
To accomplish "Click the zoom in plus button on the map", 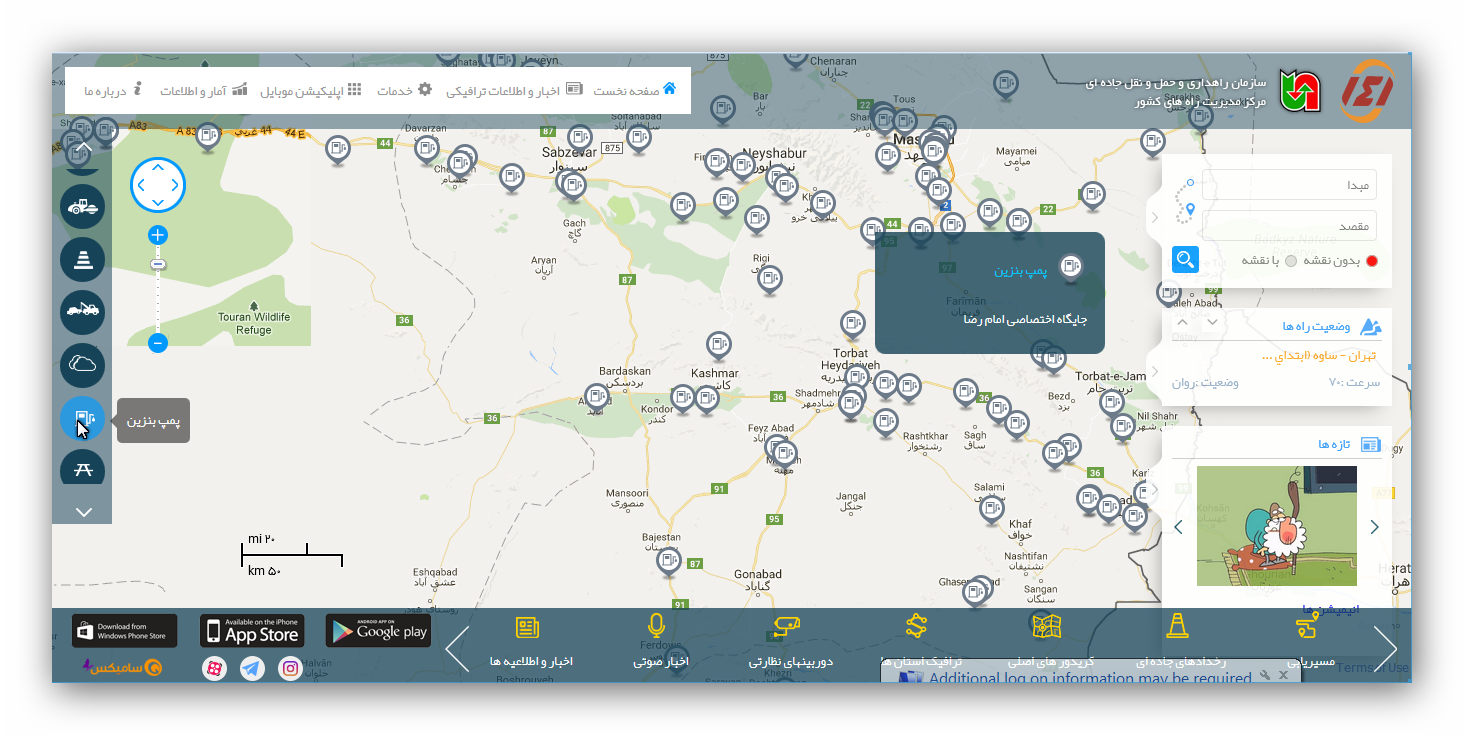I will click(158, 236).
